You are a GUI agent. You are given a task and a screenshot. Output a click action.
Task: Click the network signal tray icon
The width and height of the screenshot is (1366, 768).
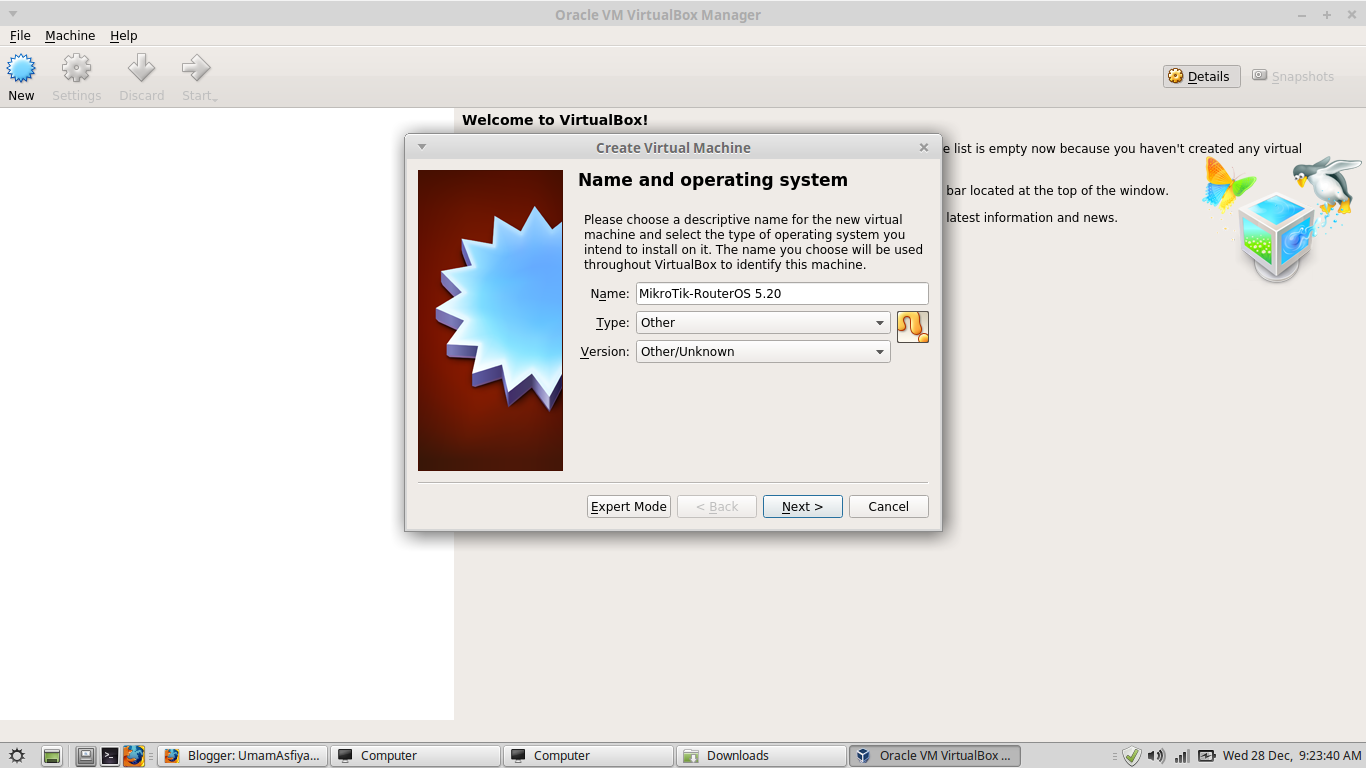1181,756
